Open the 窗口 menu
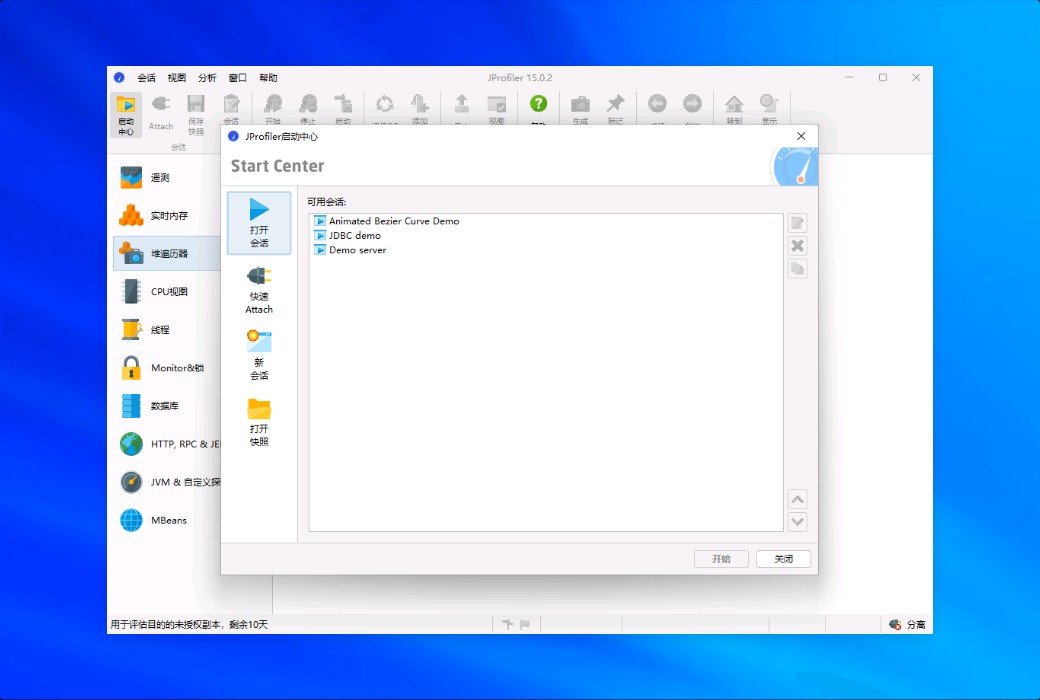Screen dimensions: 1040x700 pos(238,78)
